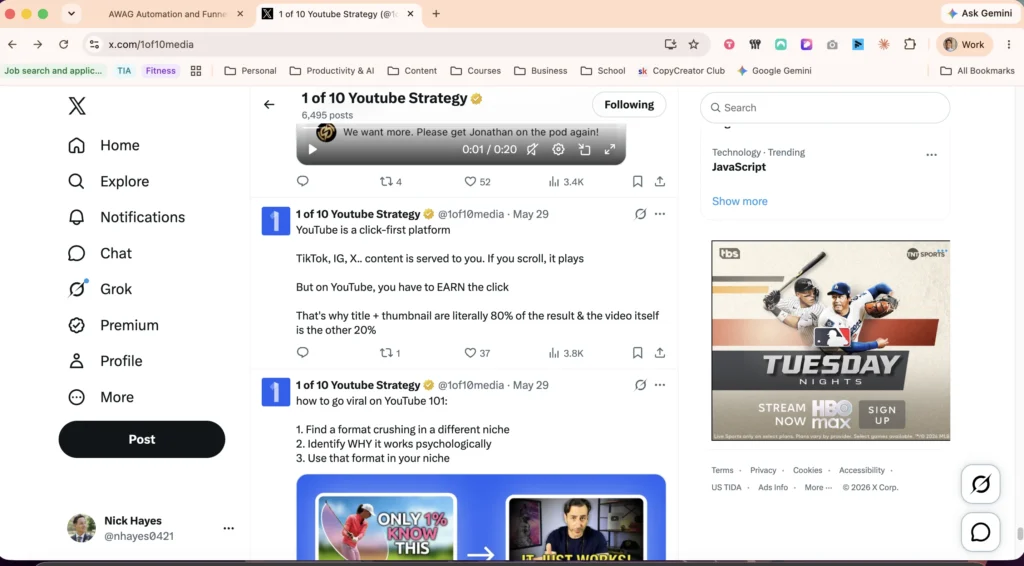Repost the post with 1 repost
The width and height of the screenshot is (1024, 566).
390,353
